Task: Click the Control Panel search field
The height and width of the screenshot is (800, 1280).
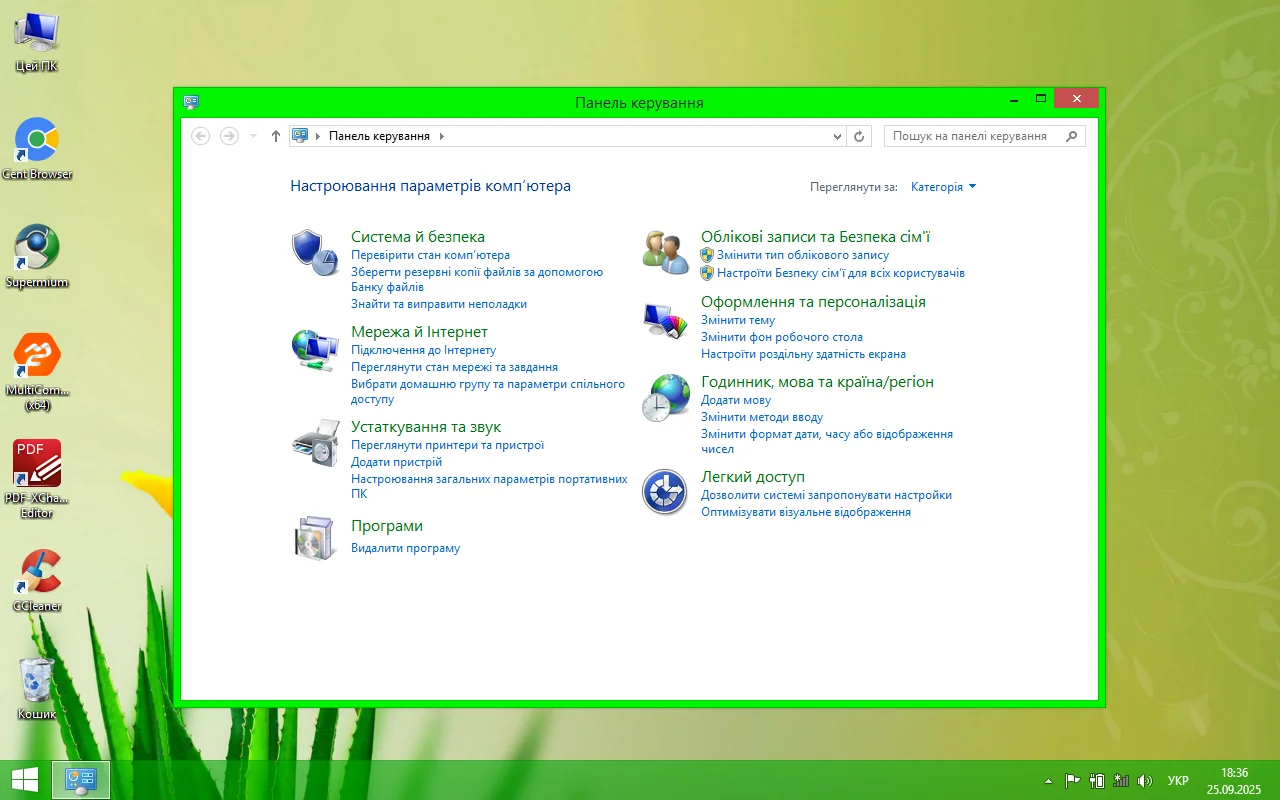Action: coord(975,136)
